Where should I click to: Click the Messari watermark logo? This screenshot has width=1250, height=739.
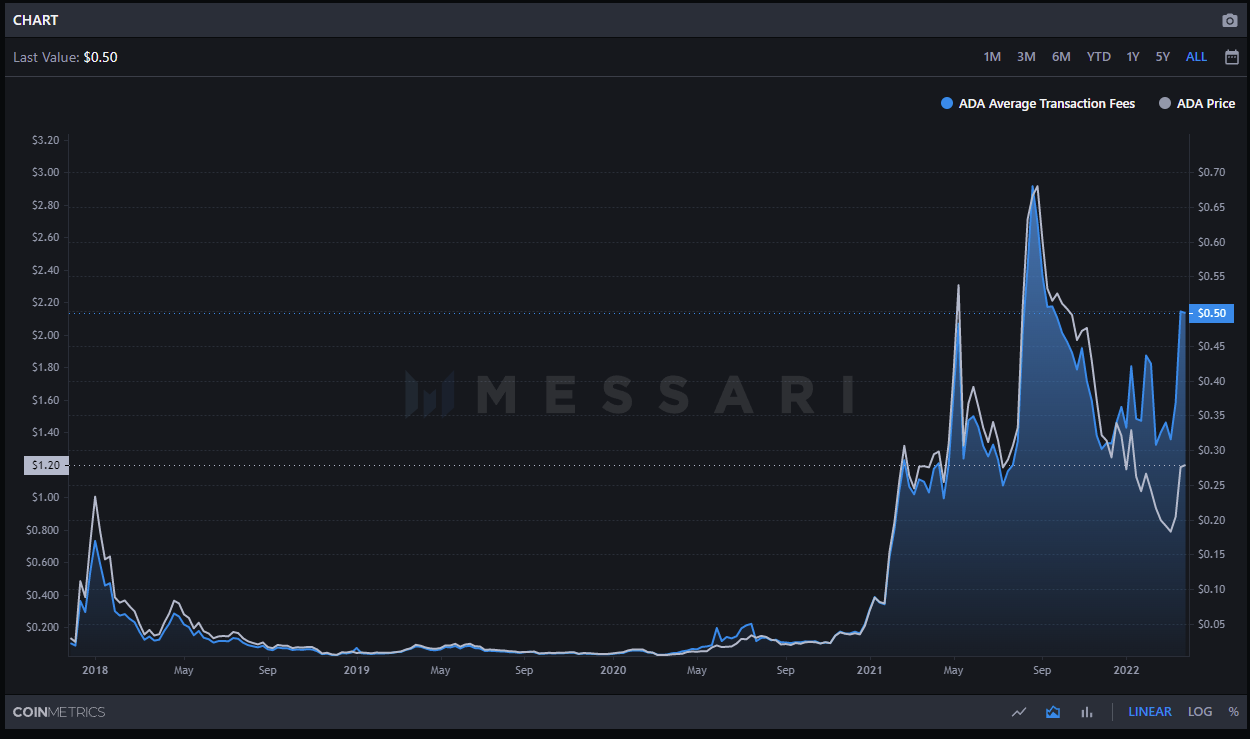[629, 394]
